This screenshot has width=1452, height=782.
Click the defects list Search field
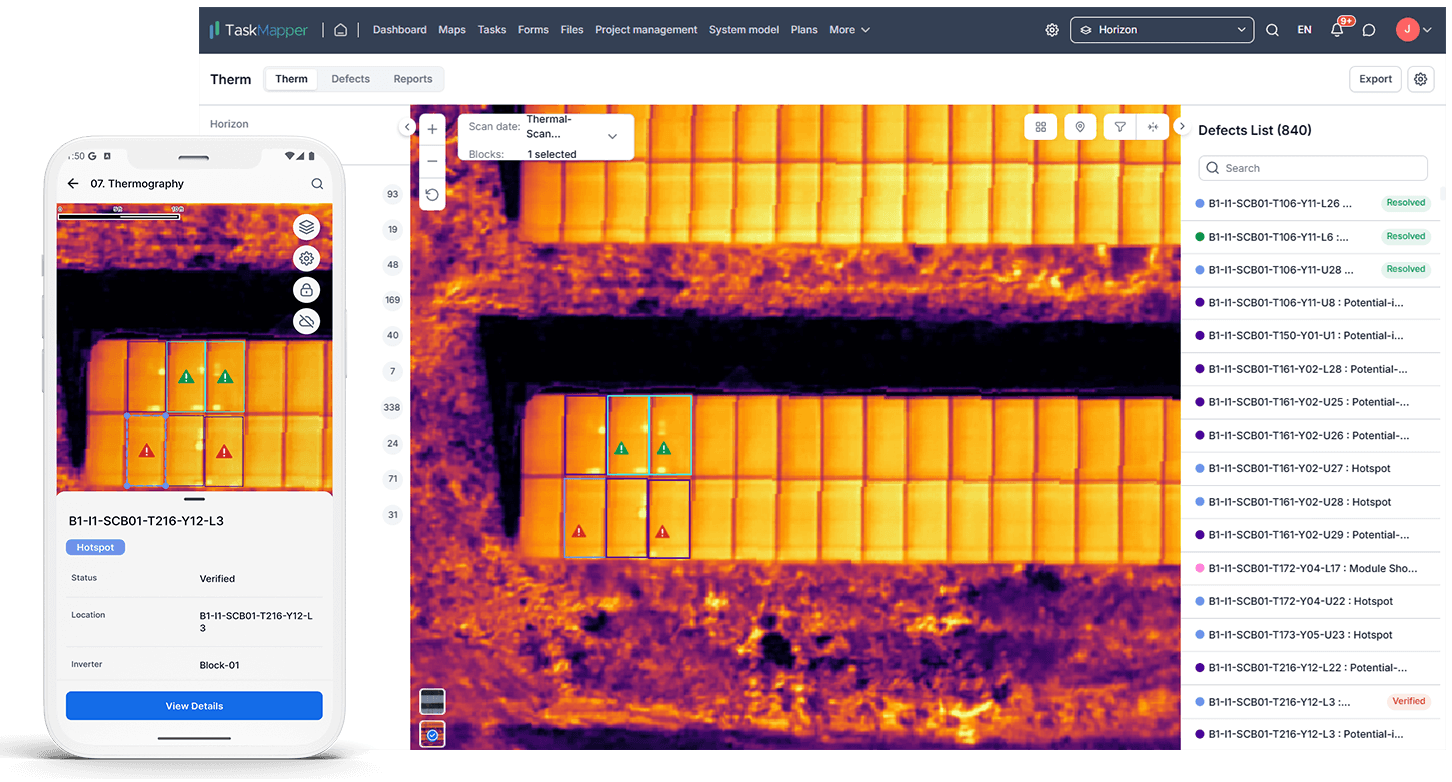click(1312, 168)
